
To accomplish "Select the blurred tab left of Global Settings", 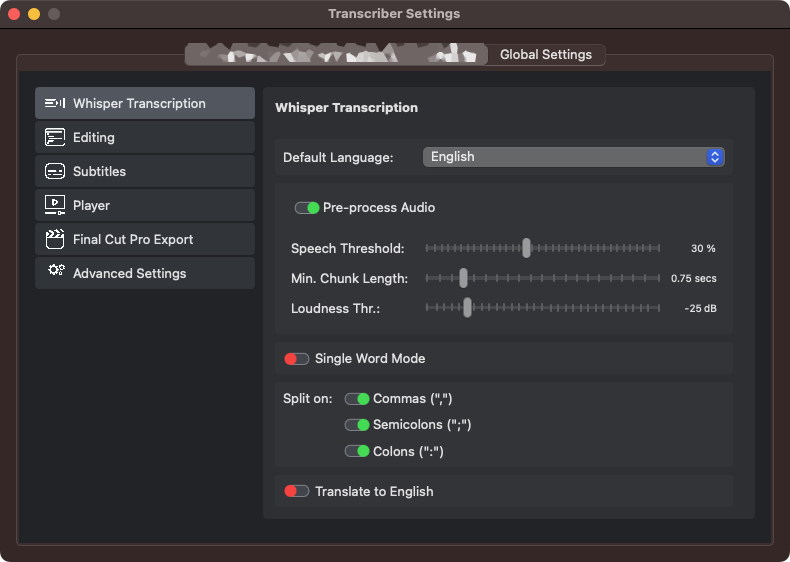I will [336, 54].
